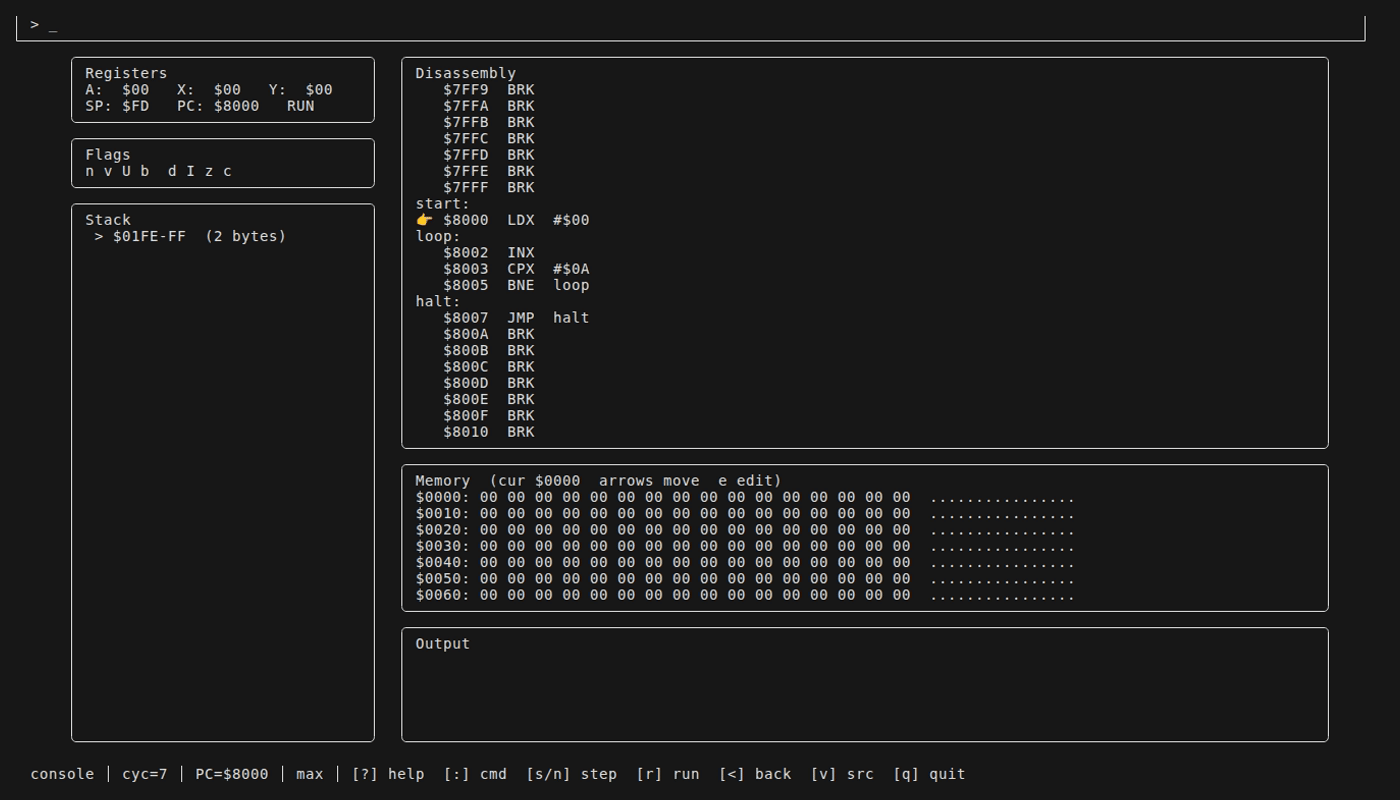Select the $8000 LDX #$00 instruction
This screenshot has width=1400, height=800.
point(516,220)
